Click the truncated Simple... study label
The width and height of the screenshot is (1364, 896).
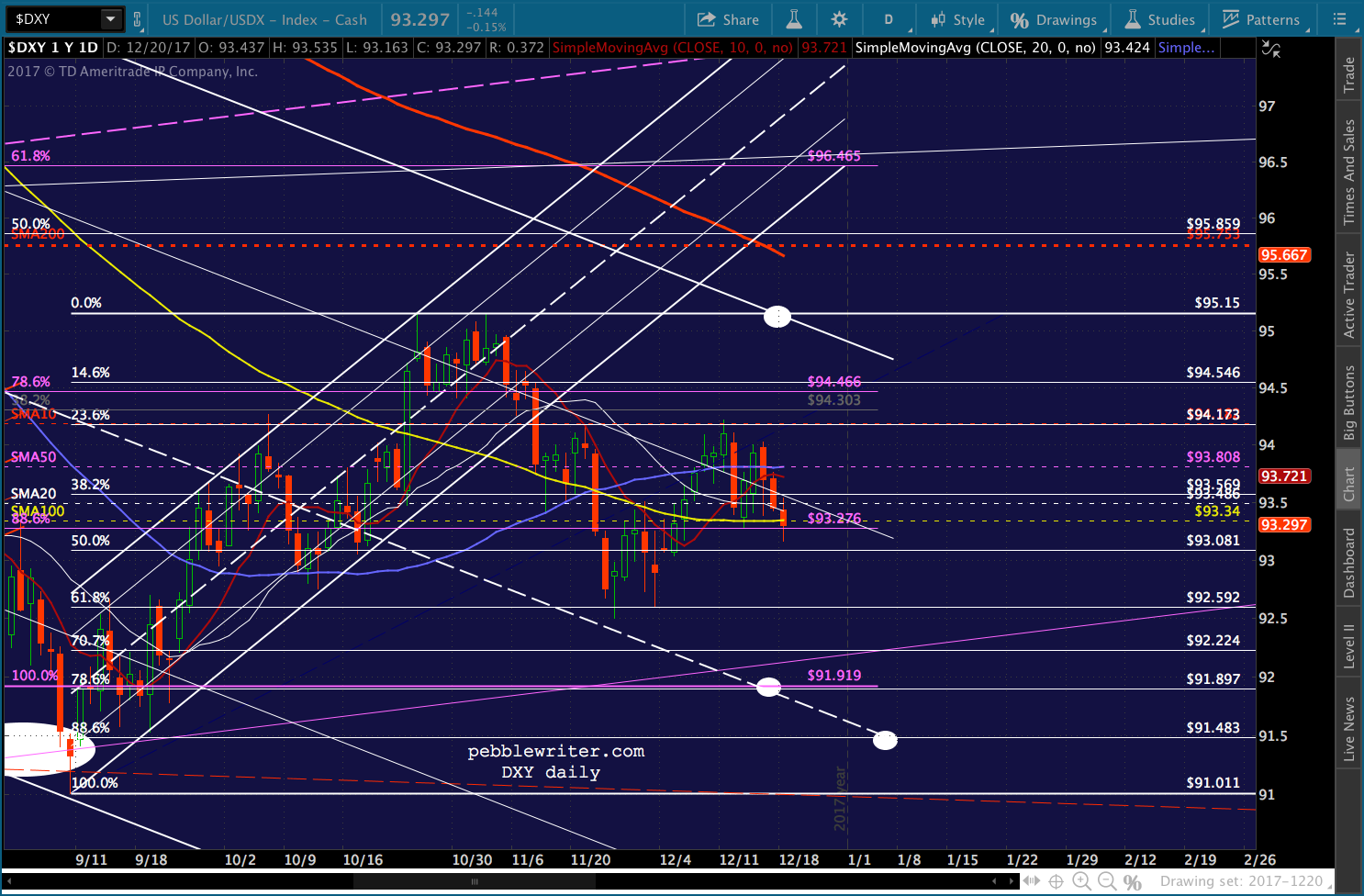1186,48
